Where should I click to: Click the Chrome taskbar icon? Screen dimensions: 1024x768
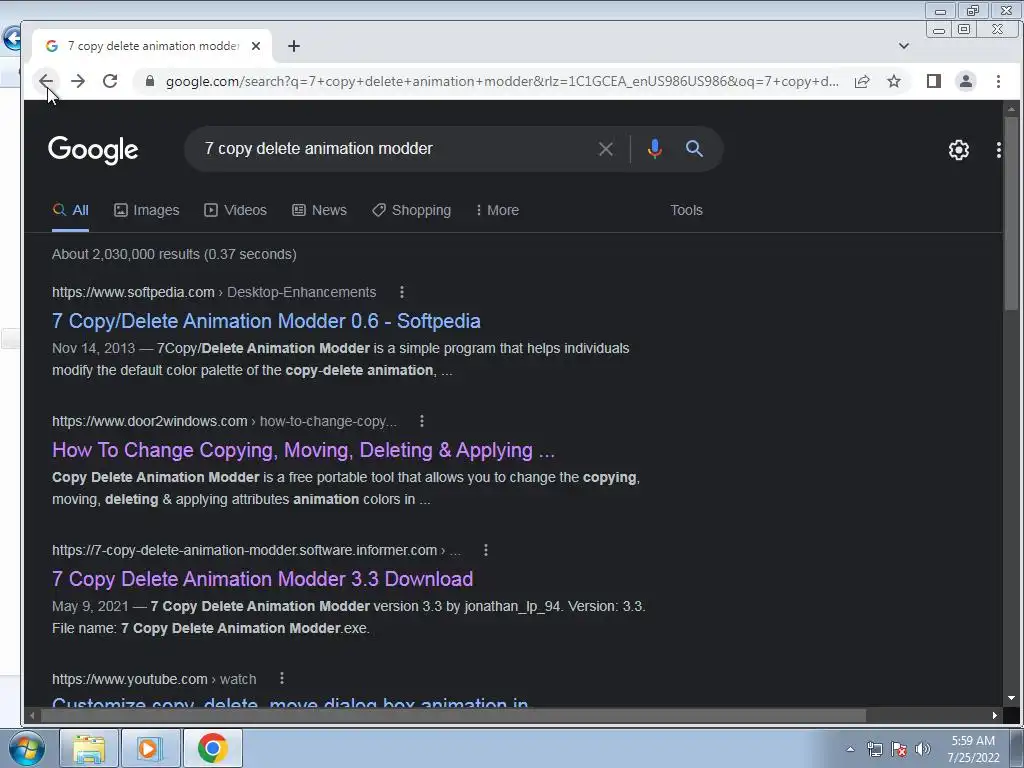(x=212, y=748)
